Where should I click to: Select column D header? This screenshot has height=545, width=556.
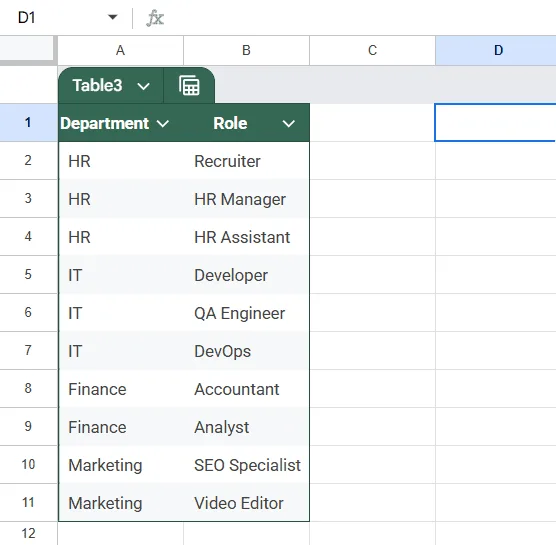click(x=496, y=50)
